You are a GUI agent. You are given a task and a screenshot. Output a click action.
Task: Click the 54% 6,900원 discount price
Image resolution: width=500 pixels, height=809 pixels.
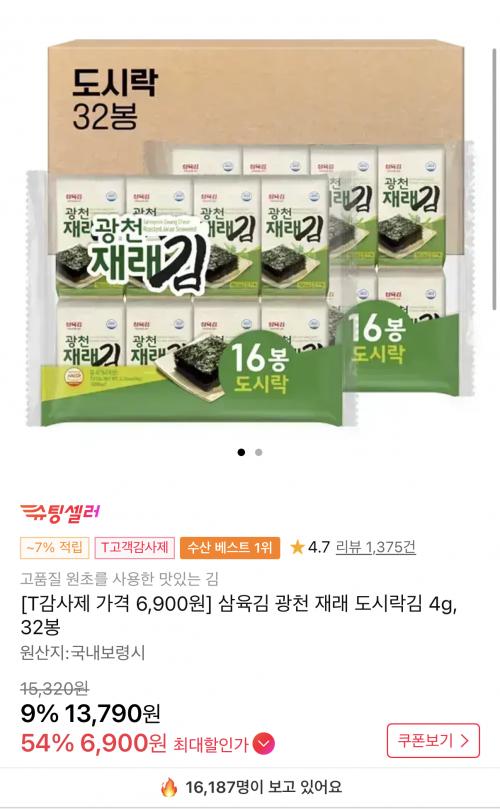(x=93, y=743)
